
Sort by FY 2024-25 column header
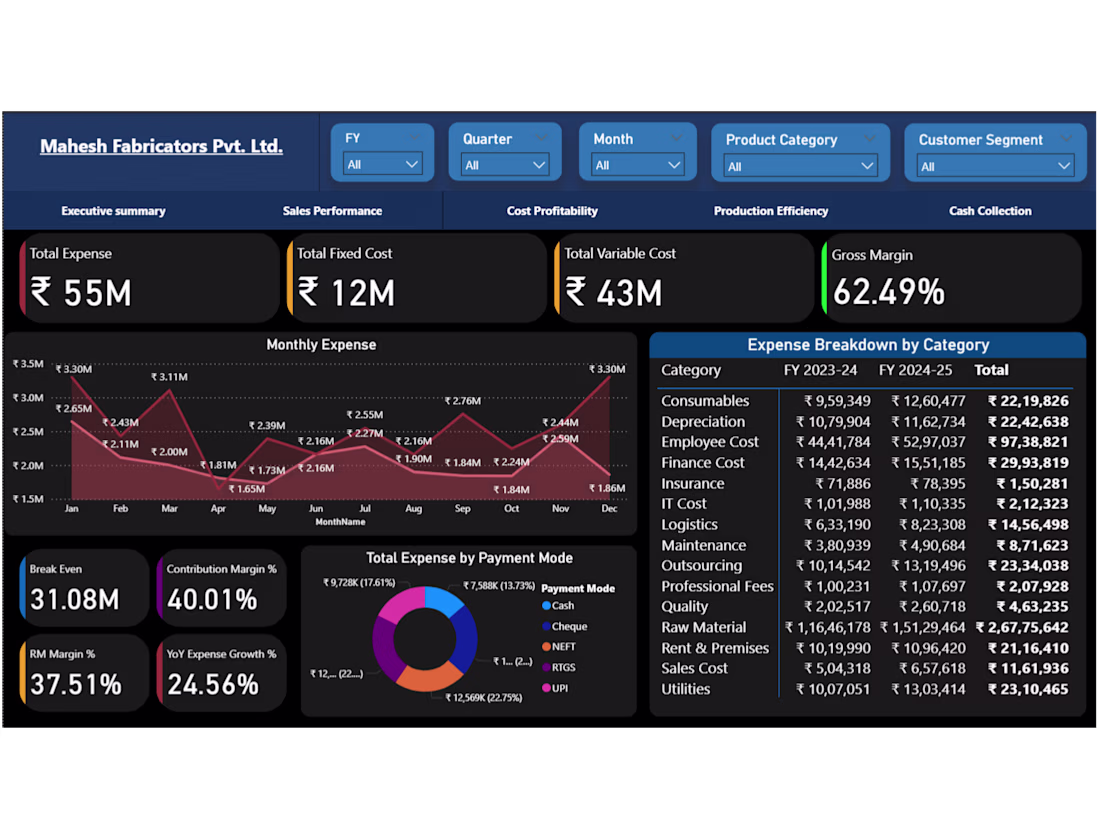pyautogui.click(x=915, y=370)
